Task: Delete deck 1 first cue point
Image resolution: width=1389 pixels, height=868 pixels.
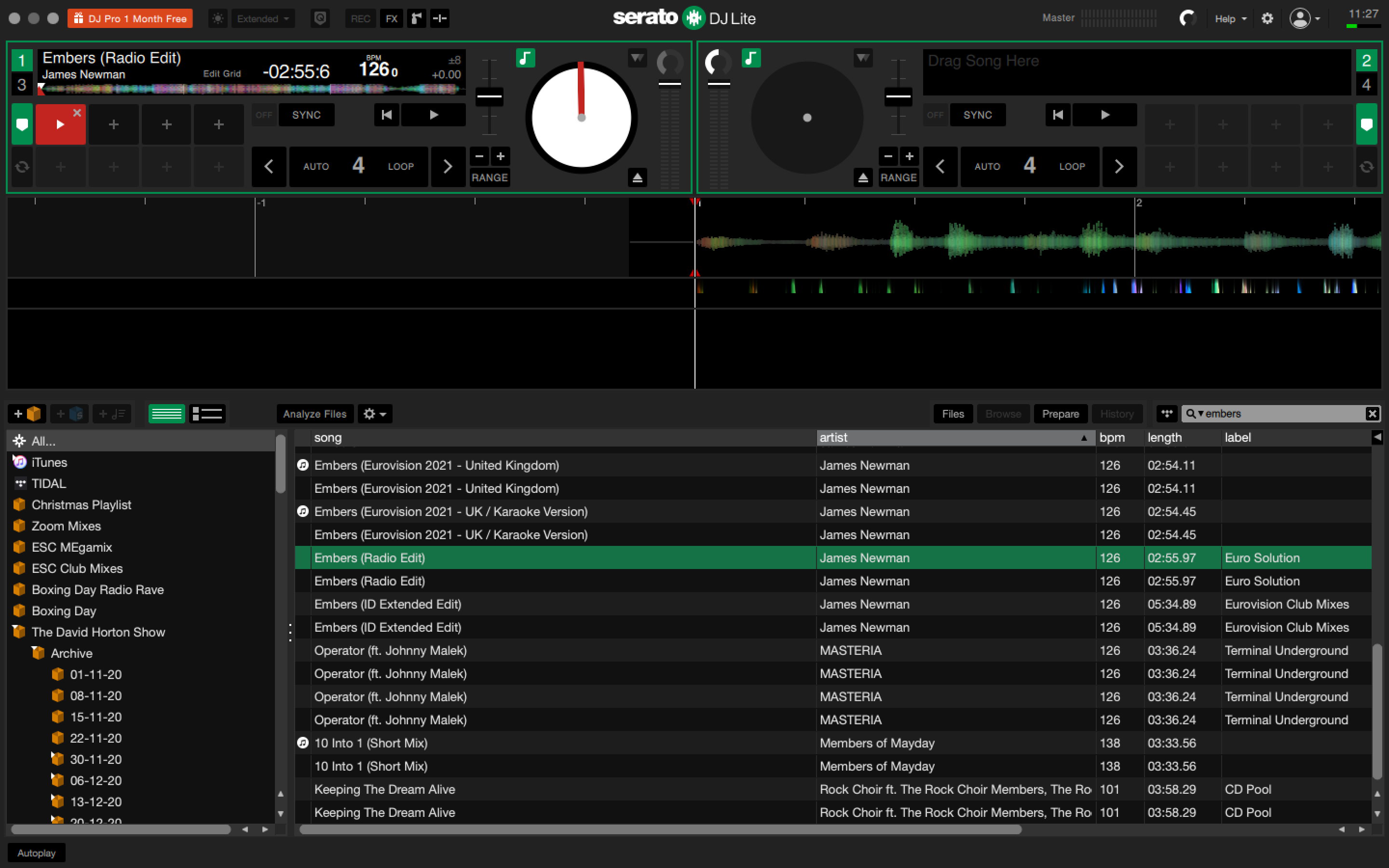Action: tap(77, 113)
